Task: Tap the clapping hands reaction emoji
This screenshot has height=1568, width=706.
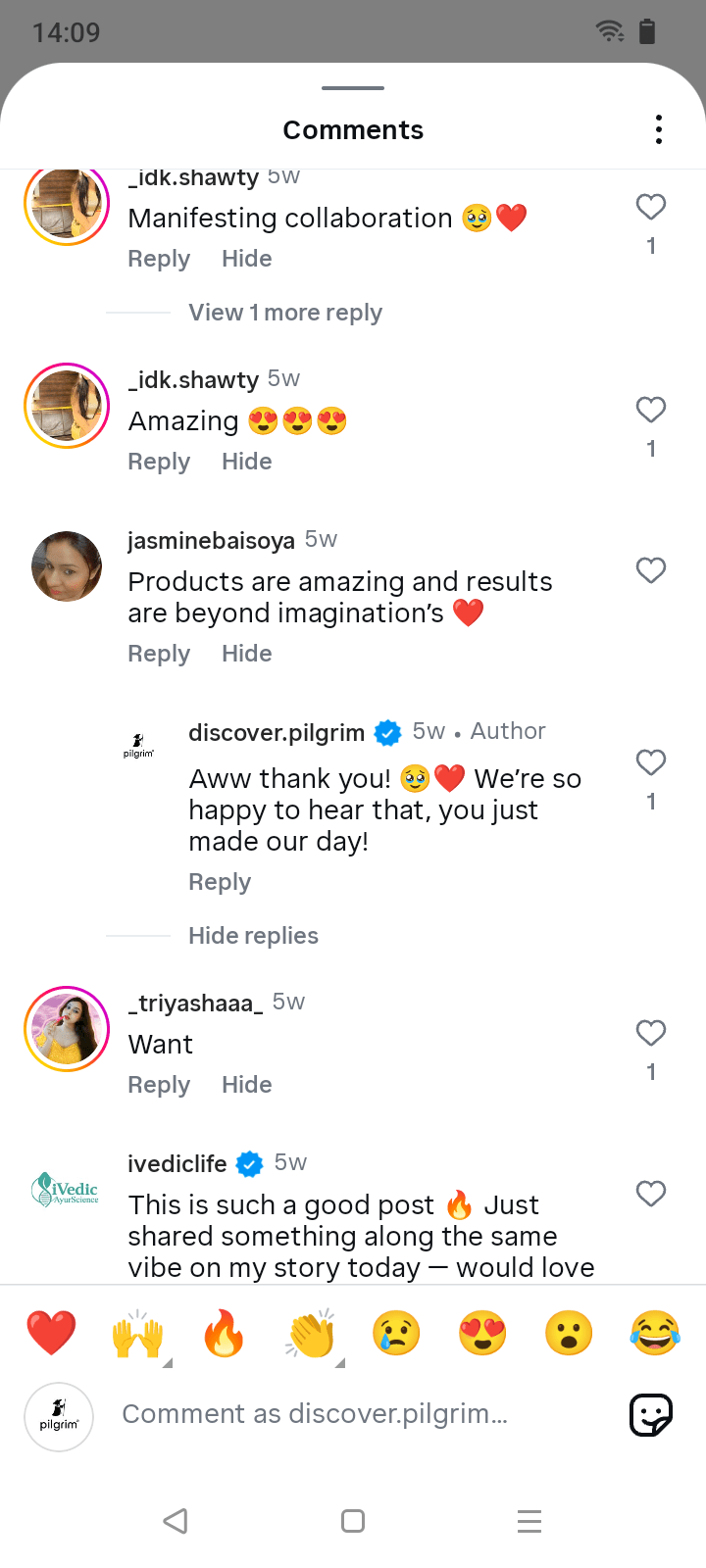Action: tap(311, 1334)
